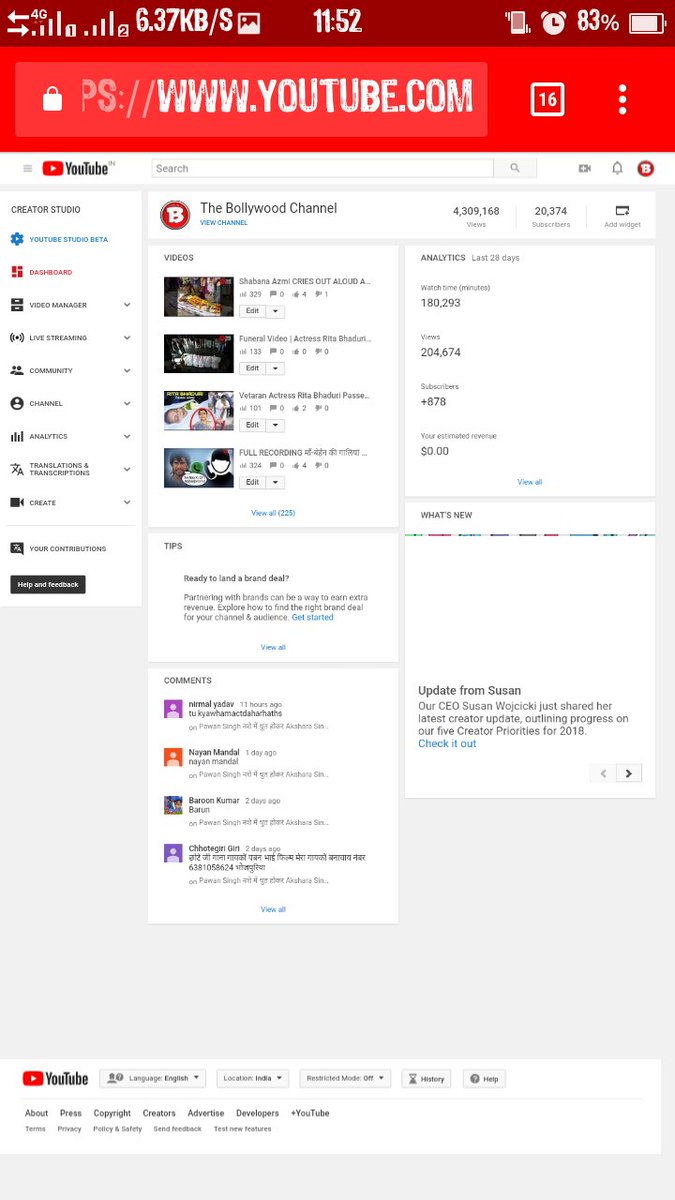
Task: Expand the Live Streaming section chevron
Action: [127, 338]
